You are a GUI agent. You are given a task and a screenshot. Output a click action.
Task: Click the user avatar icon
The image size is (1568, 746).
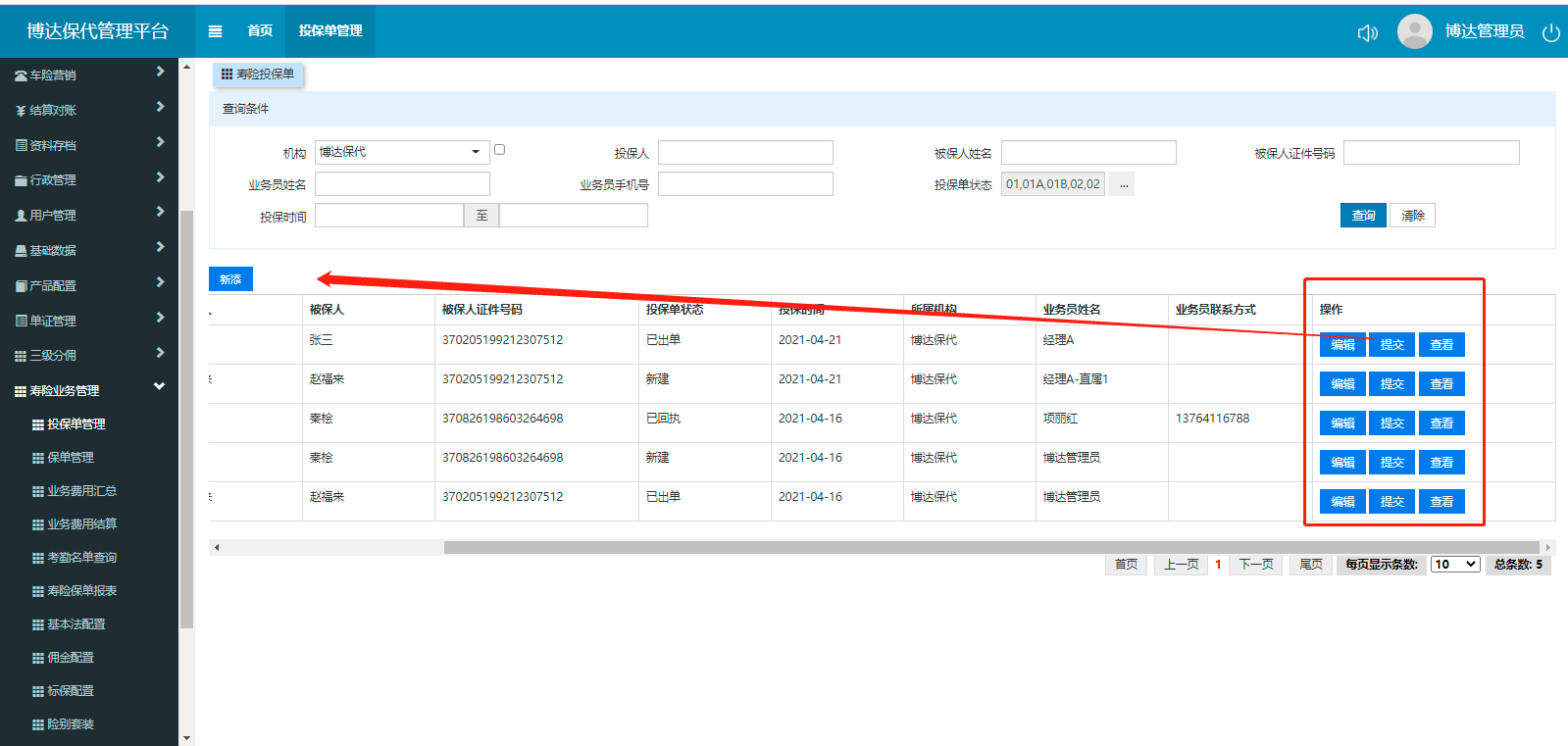point(1414,31)
